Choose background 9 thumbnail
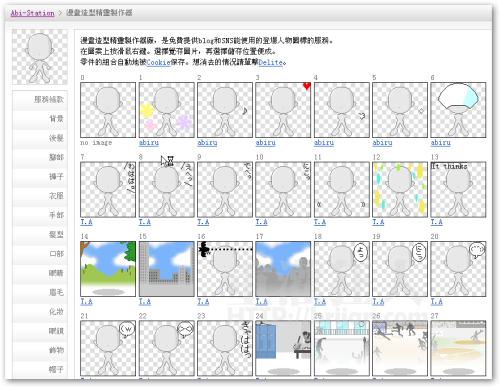 coord(225,190)
